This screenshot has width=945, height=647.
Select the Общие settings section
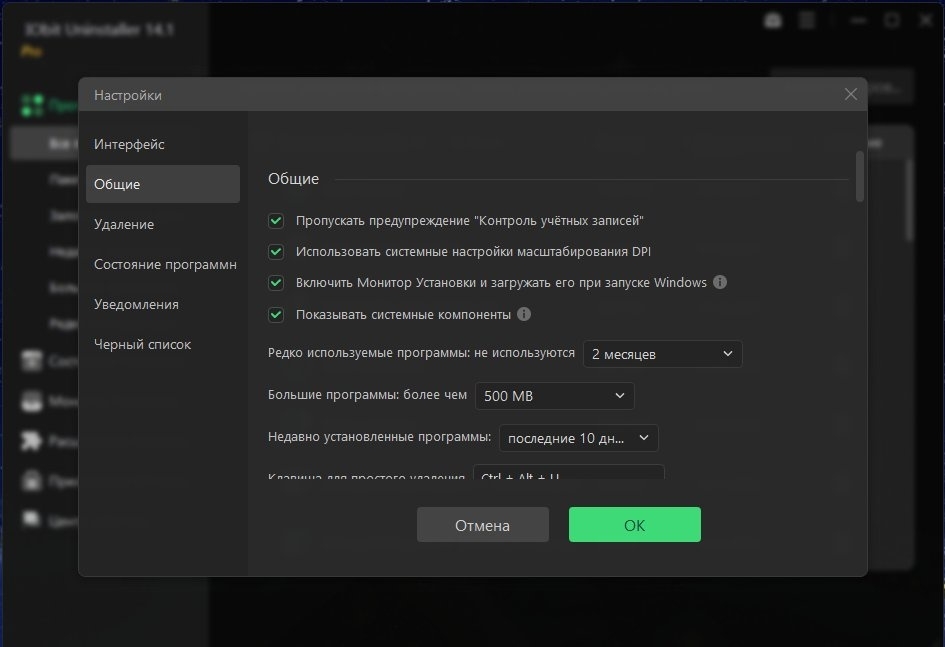(x=163, y=184)
